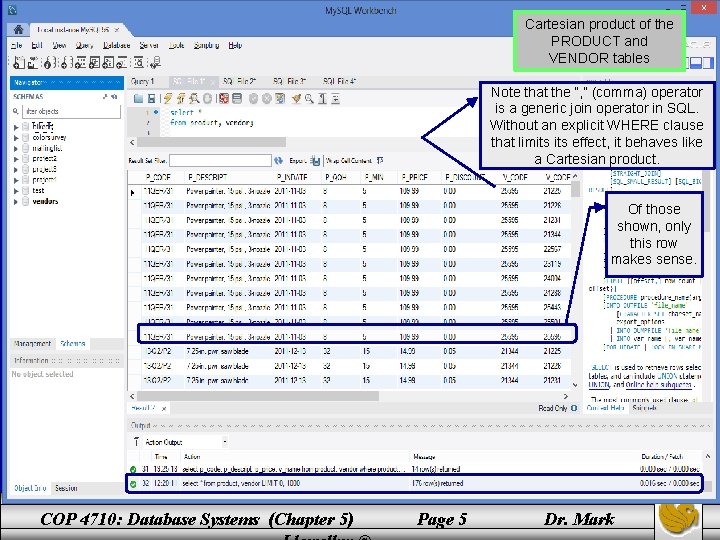Click the Filter objects search field

point(71,111)
